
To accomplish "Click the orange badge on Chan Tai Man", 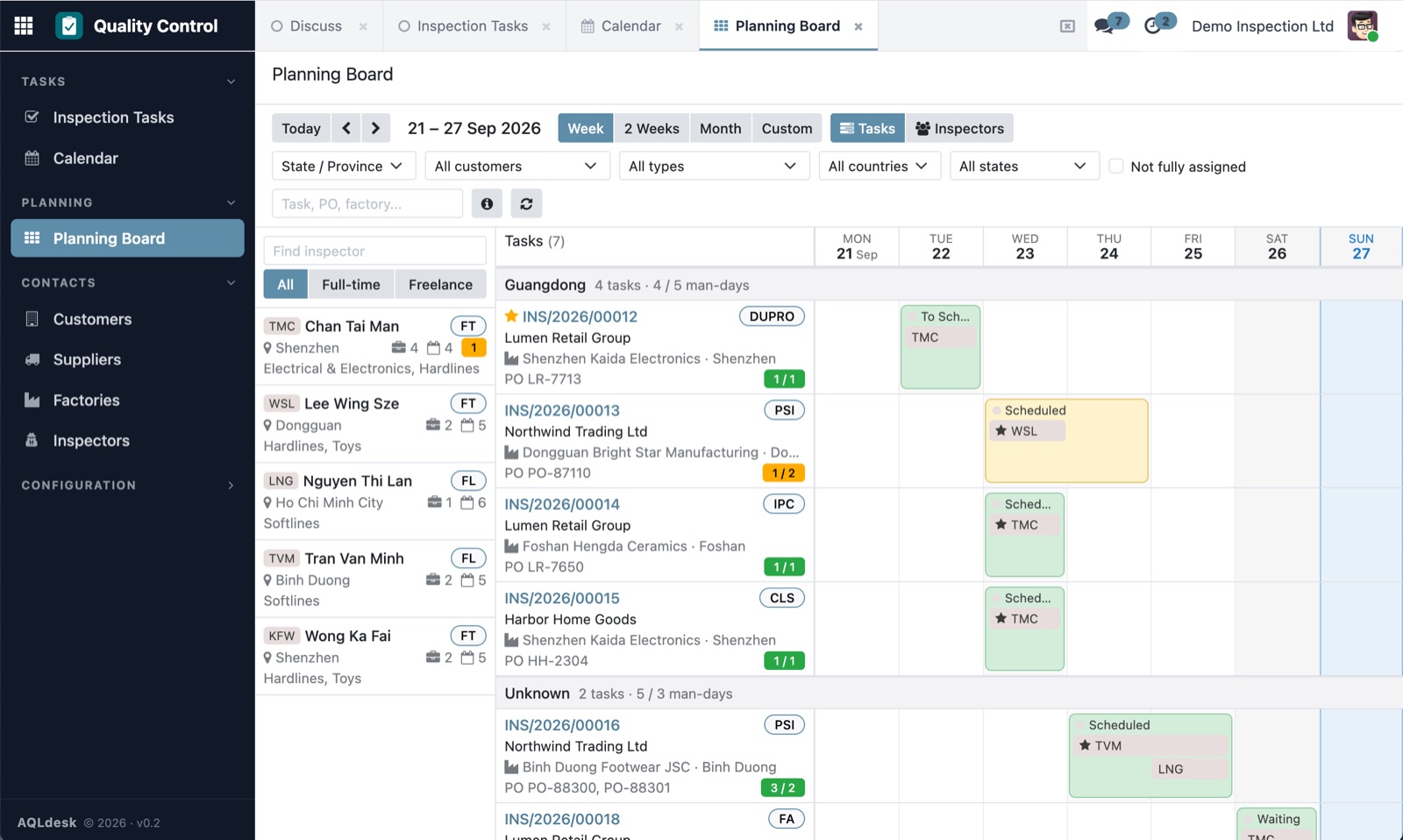I will [x=474, y=347].
